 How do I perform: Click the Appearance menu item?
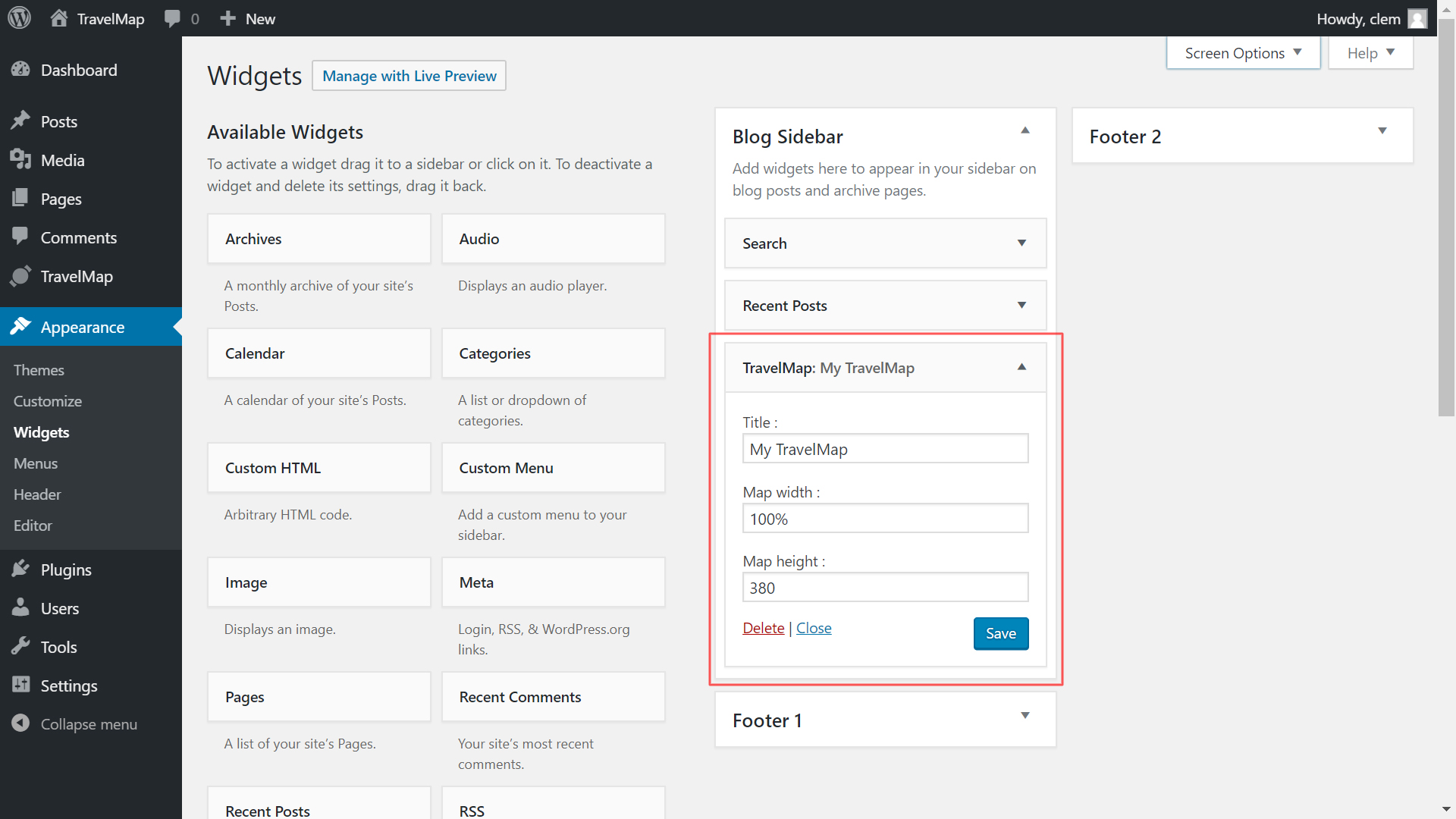click(82, 326)
